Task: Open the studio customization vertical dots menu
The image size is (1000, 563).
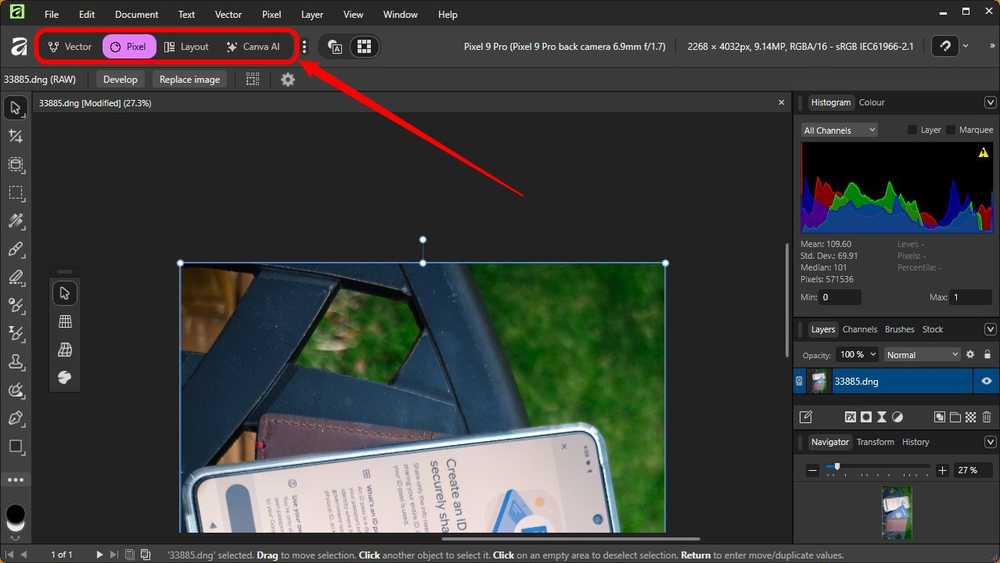Action: tap(304, 47)
